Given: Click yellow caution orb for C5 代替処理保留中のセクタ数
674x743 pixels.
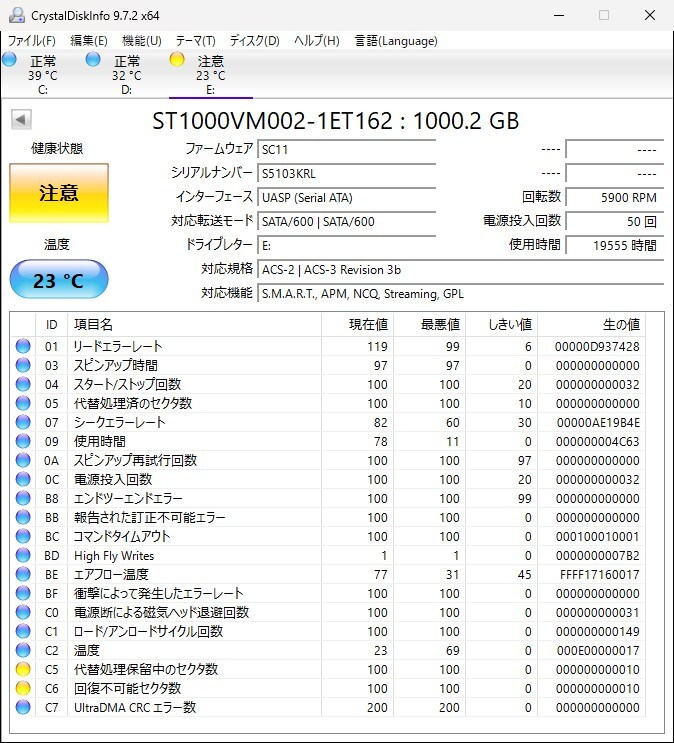Looking at the screenshot, I should coord(23,669).
